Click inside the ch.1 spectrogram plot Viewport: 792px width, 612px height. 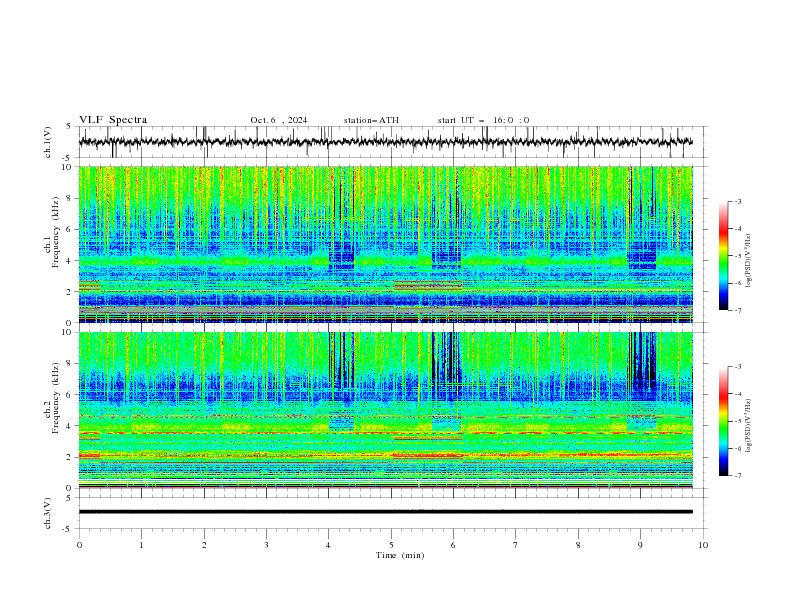tap(385, 244)
